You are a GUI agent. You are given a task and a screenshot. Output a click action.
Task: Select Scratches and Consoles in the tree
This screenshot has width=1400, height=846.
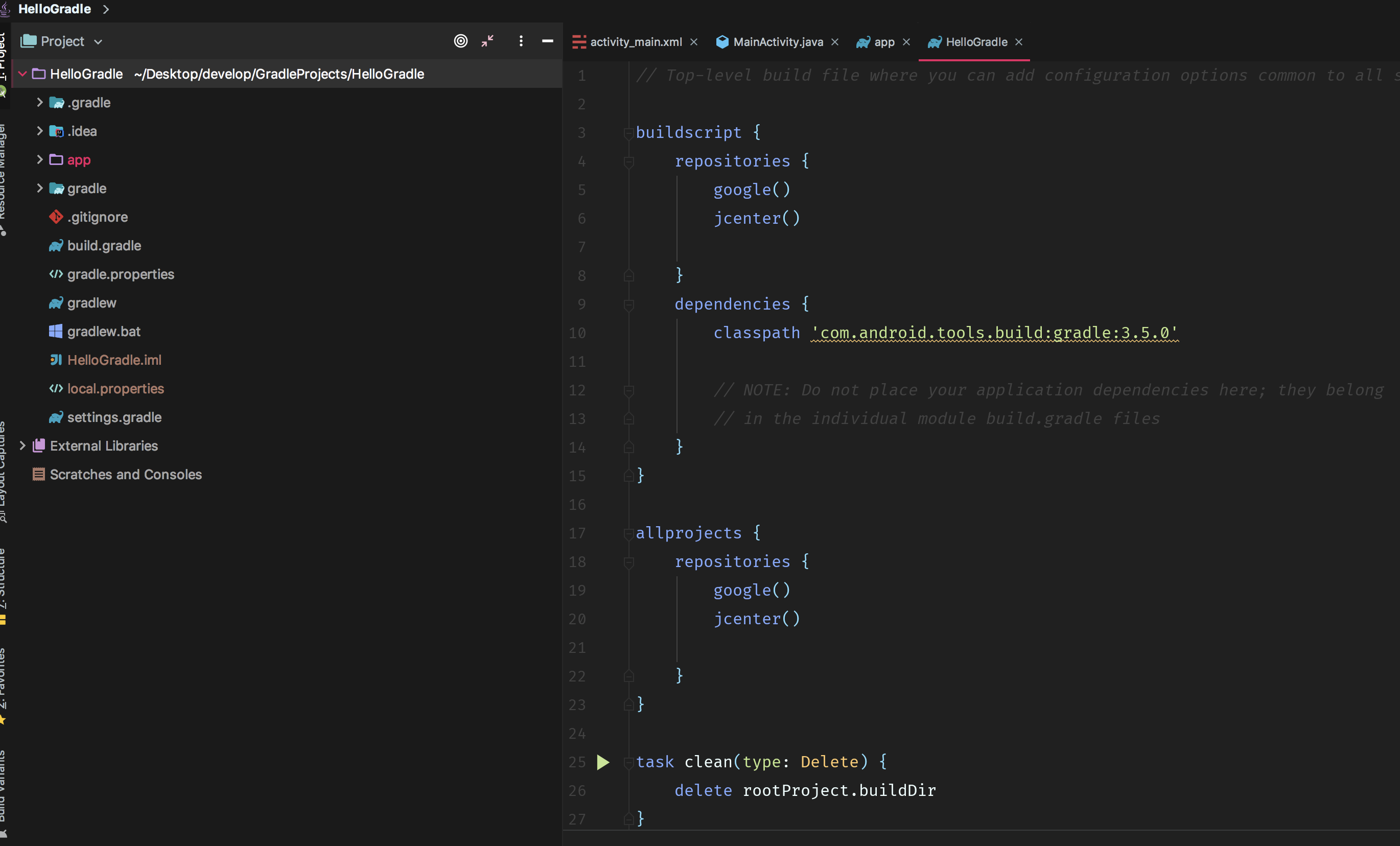[126, 475]
